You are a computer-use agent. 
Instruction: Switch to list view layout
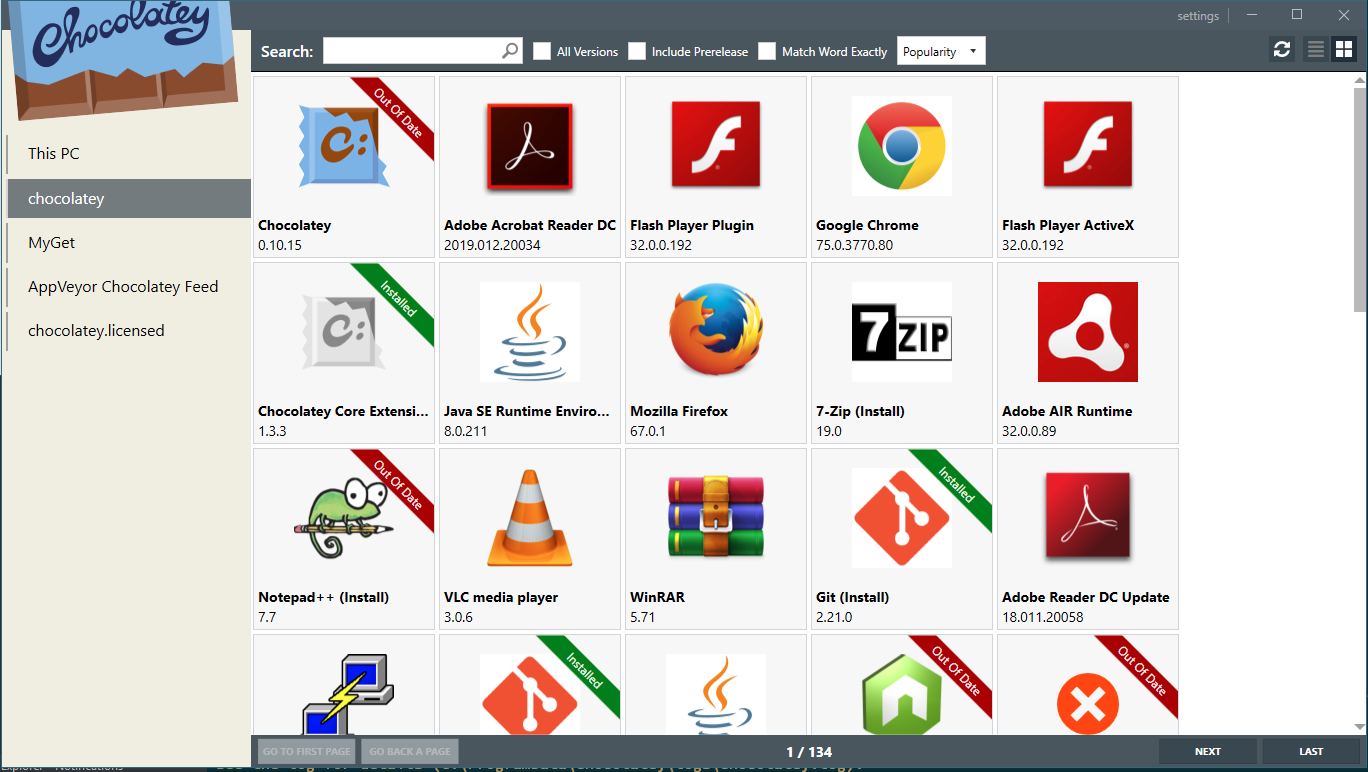click(x=1316, y=49)
